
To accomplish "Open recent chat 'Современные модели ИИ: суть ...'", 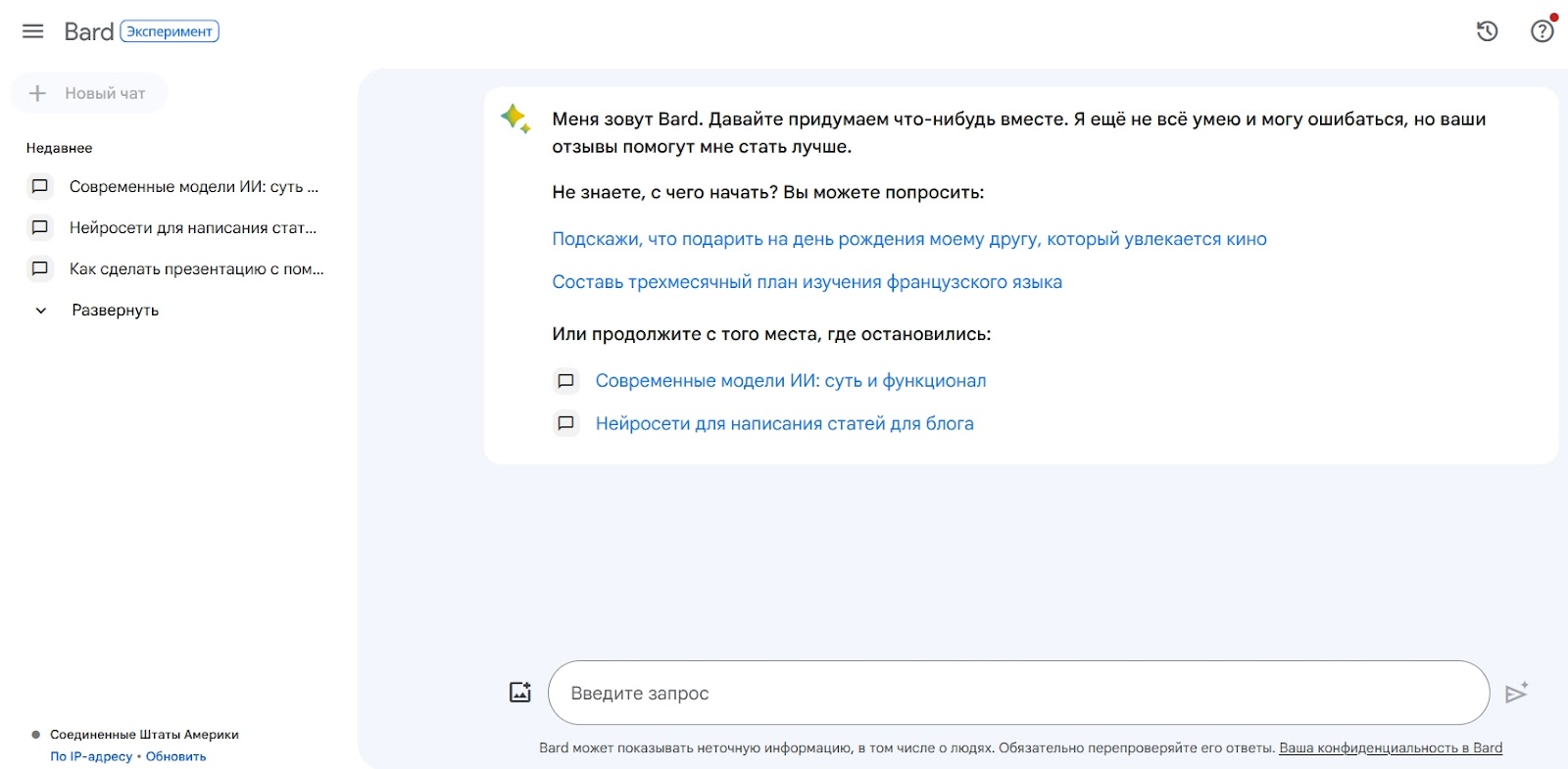I will click(194, 186).
